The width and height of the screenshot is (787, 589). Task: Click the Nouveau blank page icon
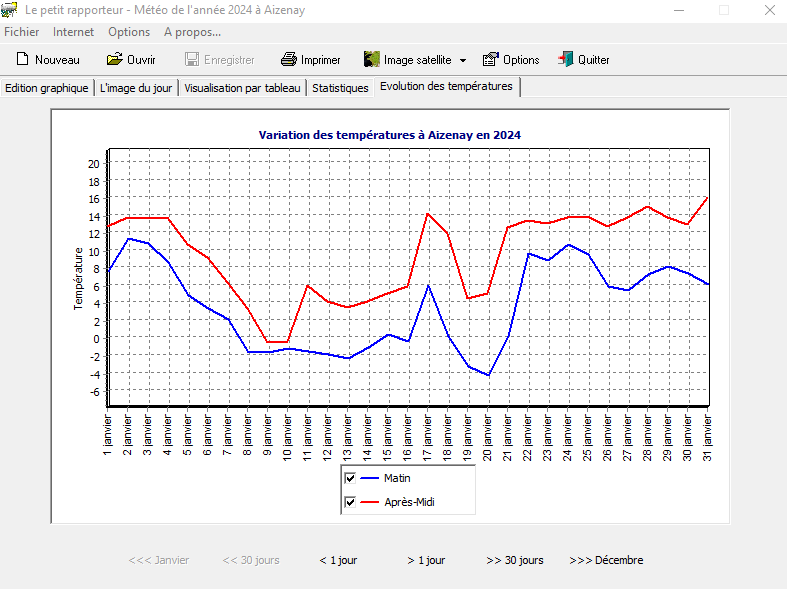pos(22,60)
